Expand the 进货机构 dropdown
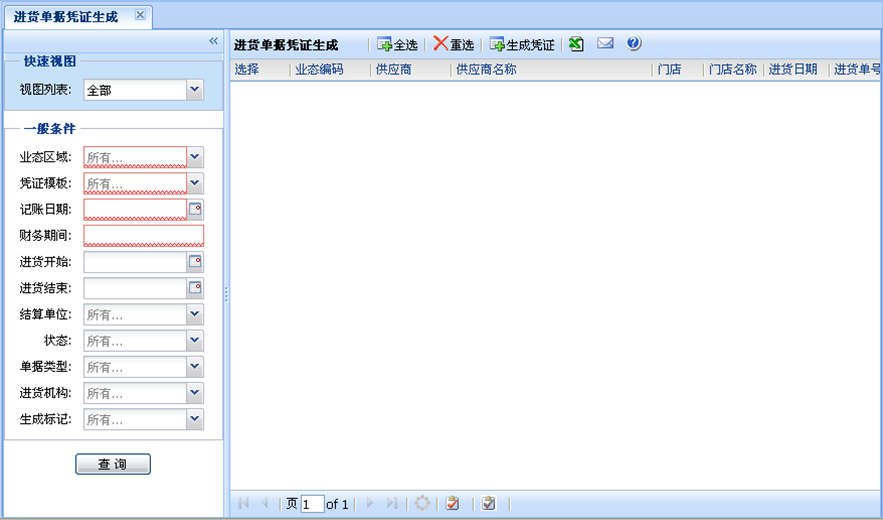This screenshot has width=883, height=520. [x=195, y=393]
